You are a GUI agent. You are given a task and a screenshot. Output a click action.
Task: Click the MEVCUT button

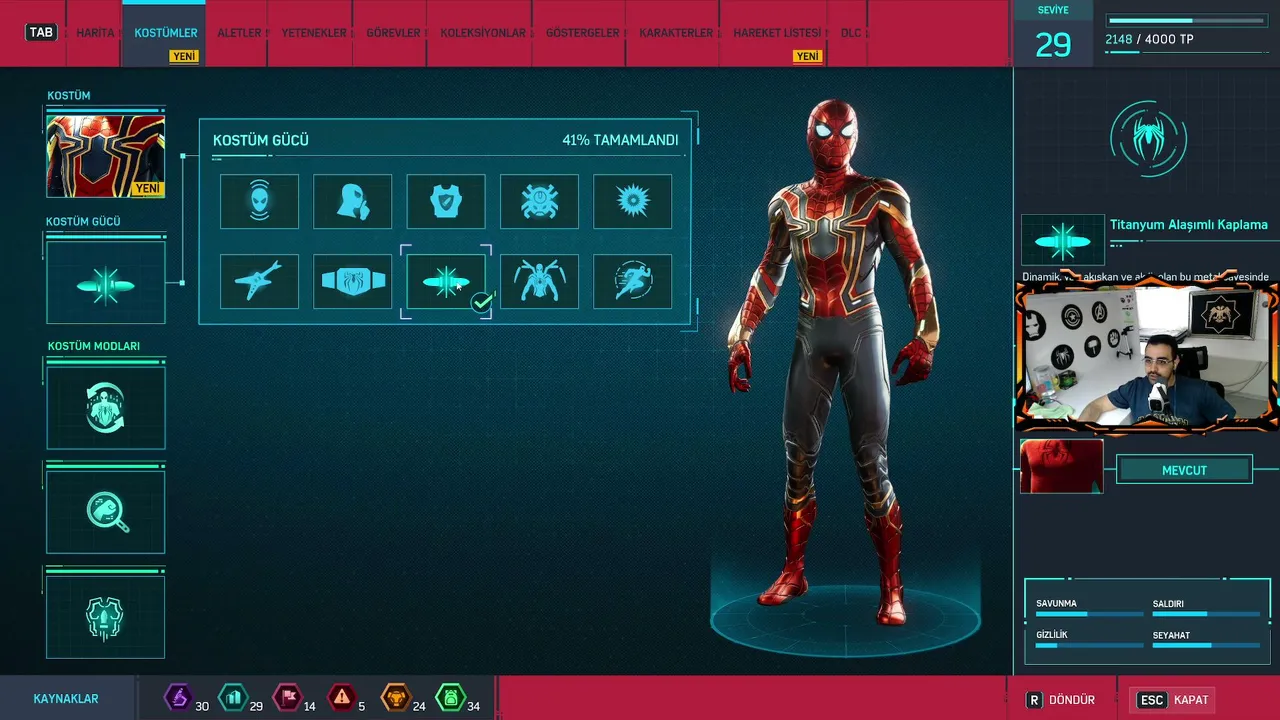point(1184,470)
